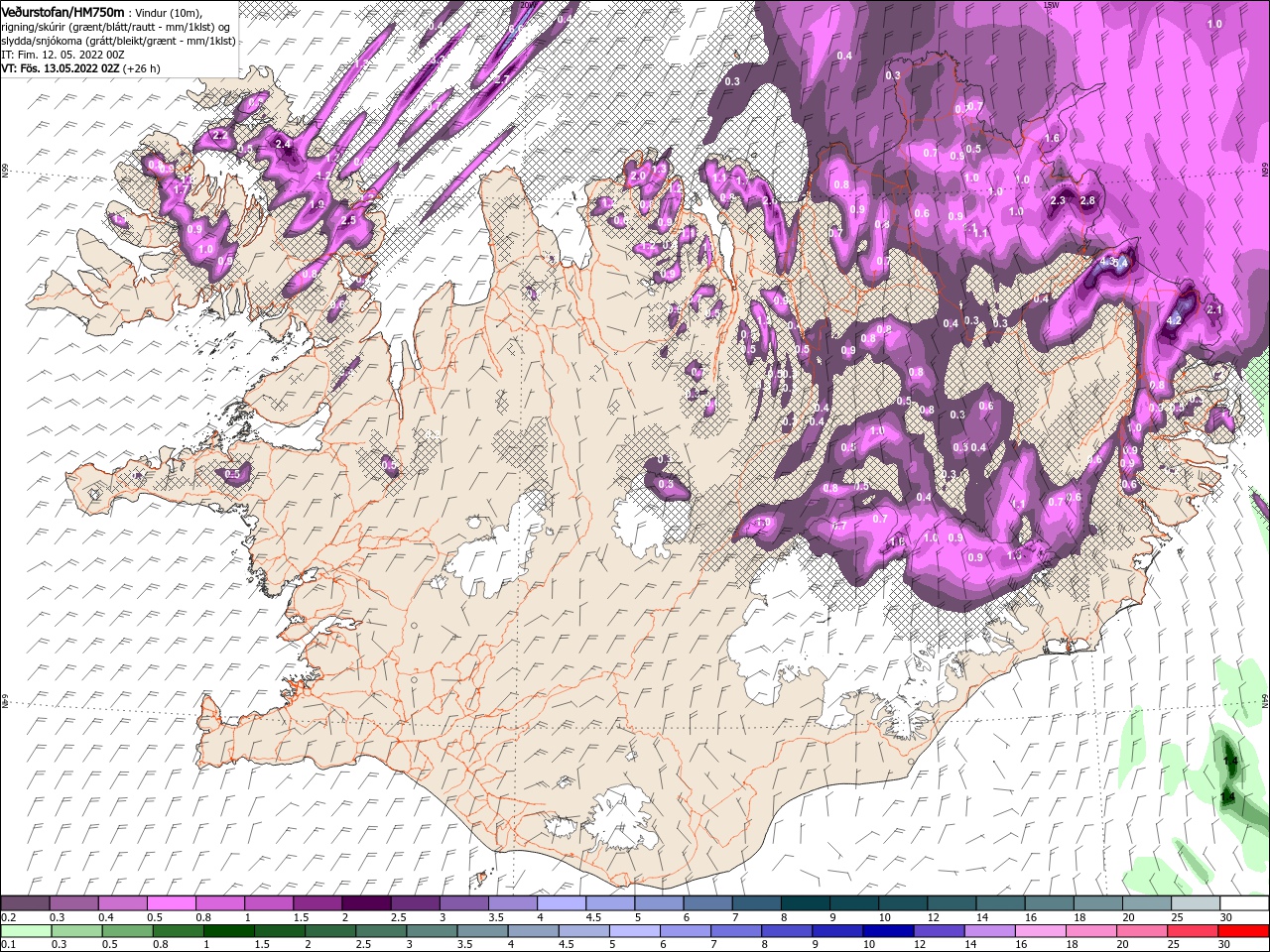The height and width of the screenshot is (952, 1270).
Task: Select the white 30 swatch ending the snow legend
Action: 1243,903
